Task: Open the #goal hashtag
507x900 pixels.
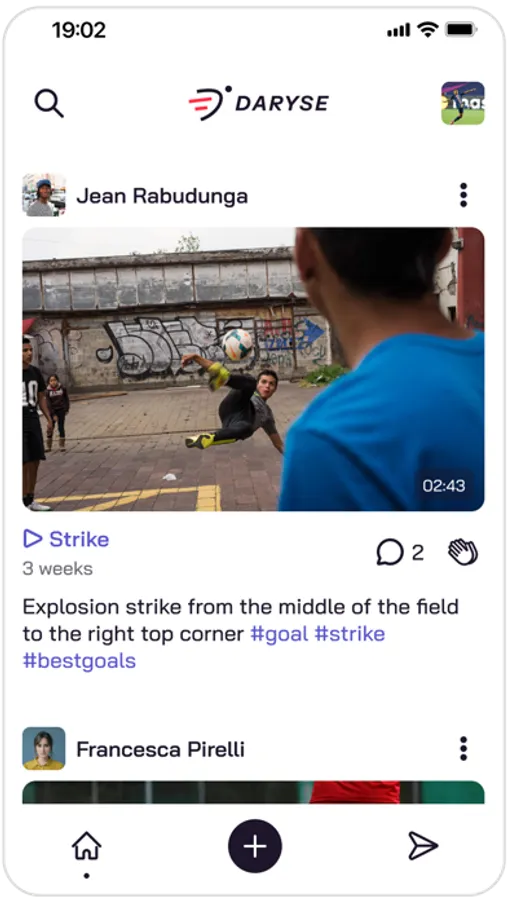Action: click(280, 634)
